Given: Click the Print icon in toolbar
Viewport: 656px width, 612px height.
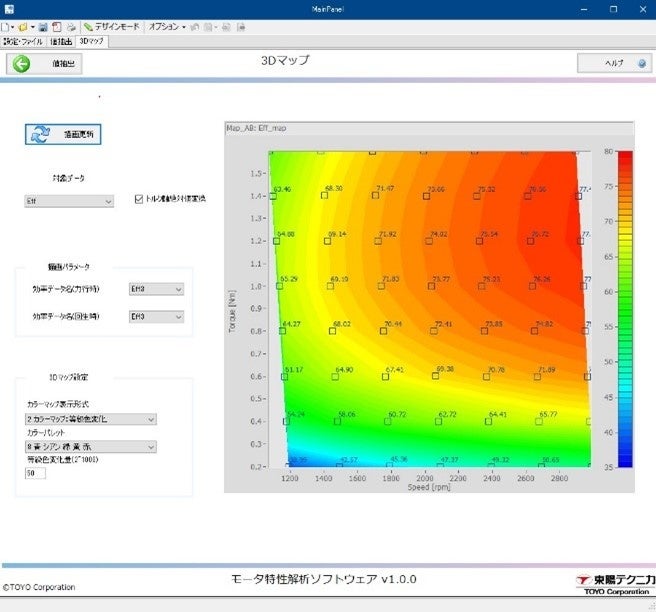Looking at the screenshot, I should (72, 27).
